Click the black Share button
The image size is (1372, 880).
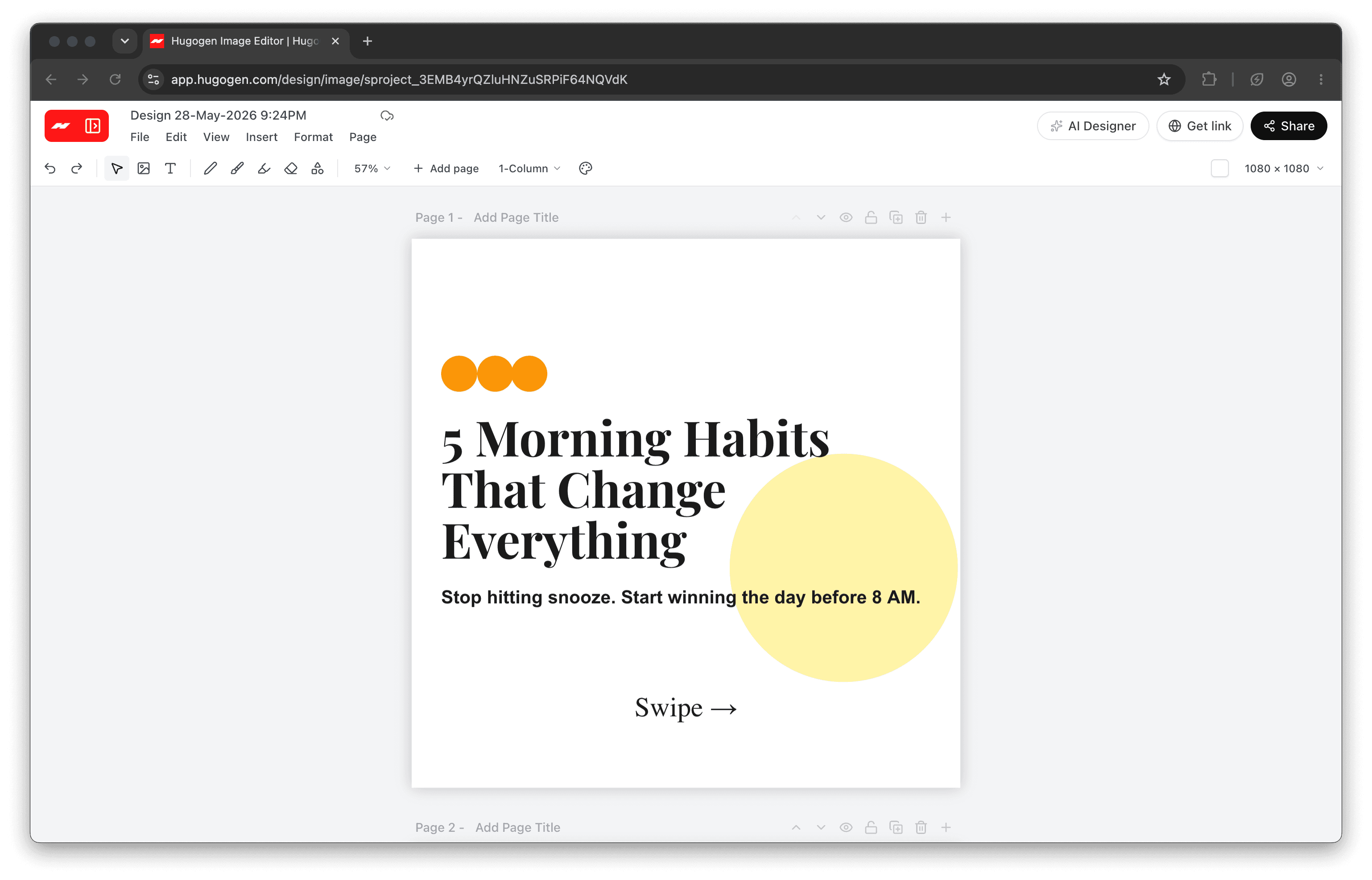(1288, 126)
